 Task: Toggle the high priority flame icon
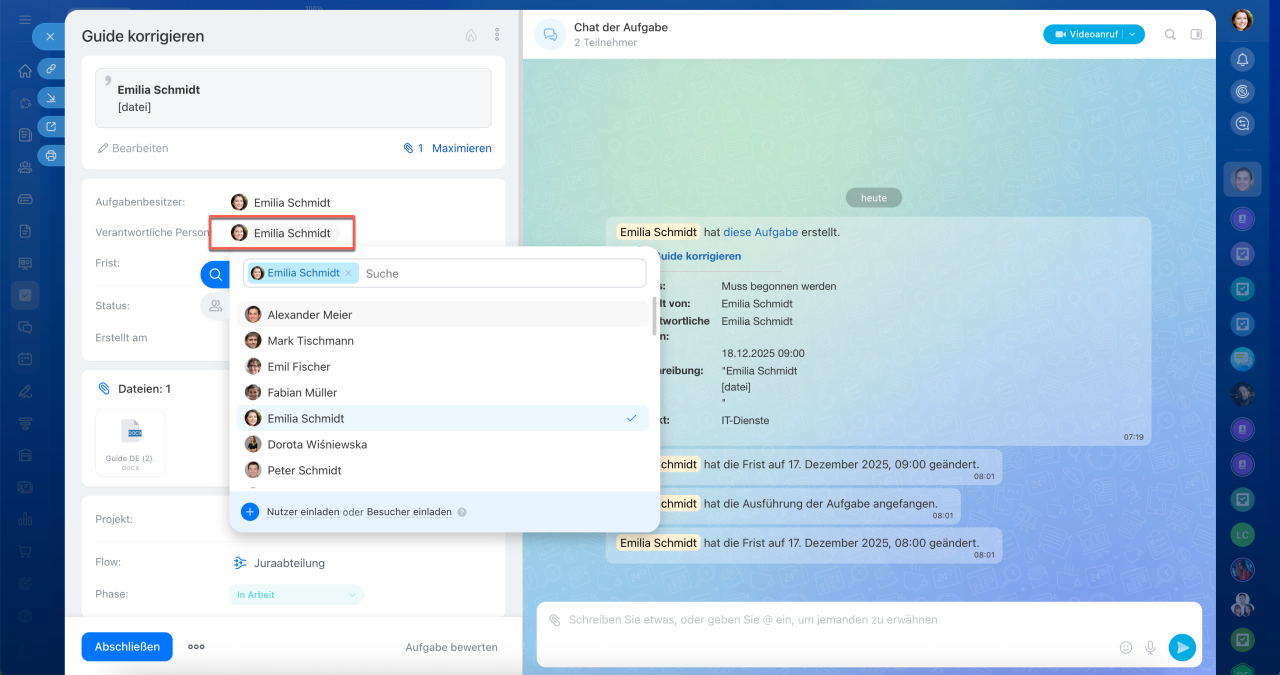(471, 35)
